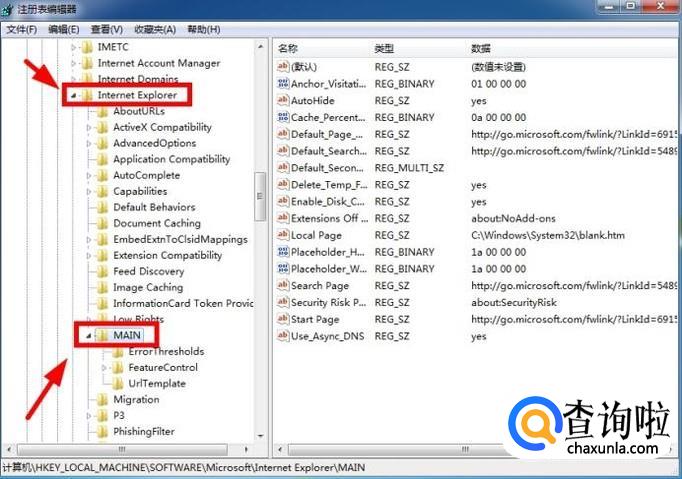Select the Document Caching folder icon
The width and height of the screenshot is (682, 479).
pyautogui.click(x=103, y=223)
